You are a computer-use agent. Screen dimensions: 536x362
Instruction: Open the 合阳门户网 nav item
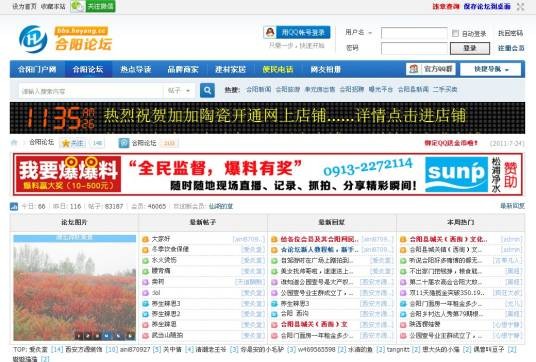tap(37, 69)
